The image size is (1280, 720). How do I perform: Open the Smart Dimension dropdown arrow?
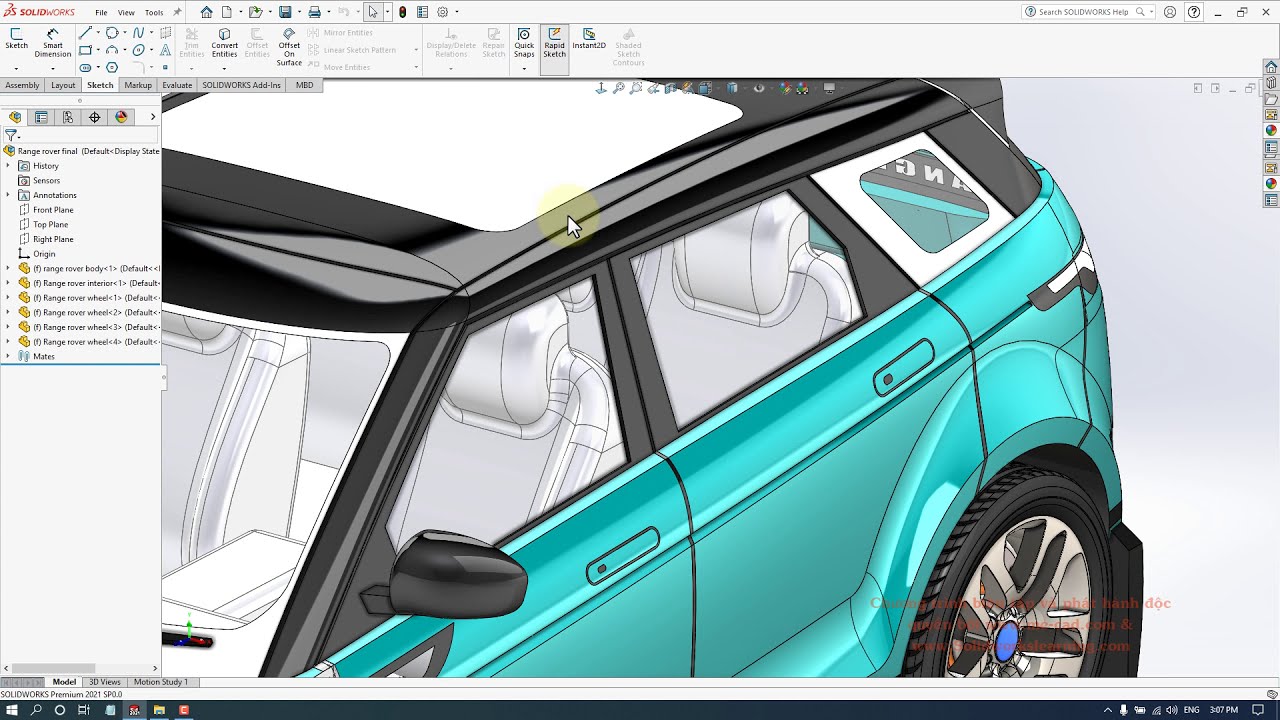coord(53,67)
